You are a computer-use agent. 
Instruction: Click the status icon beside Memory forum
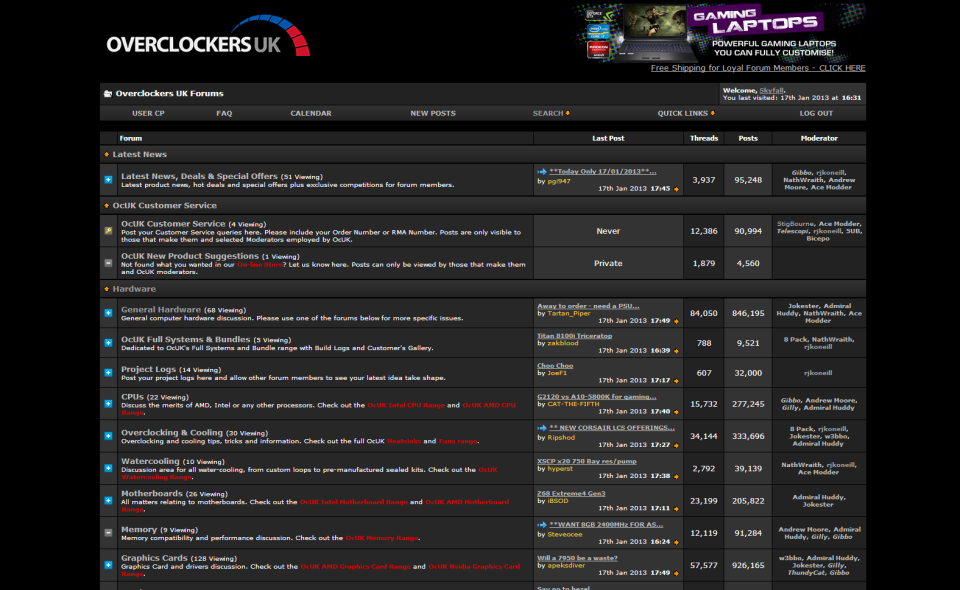(x=108, y=533)
